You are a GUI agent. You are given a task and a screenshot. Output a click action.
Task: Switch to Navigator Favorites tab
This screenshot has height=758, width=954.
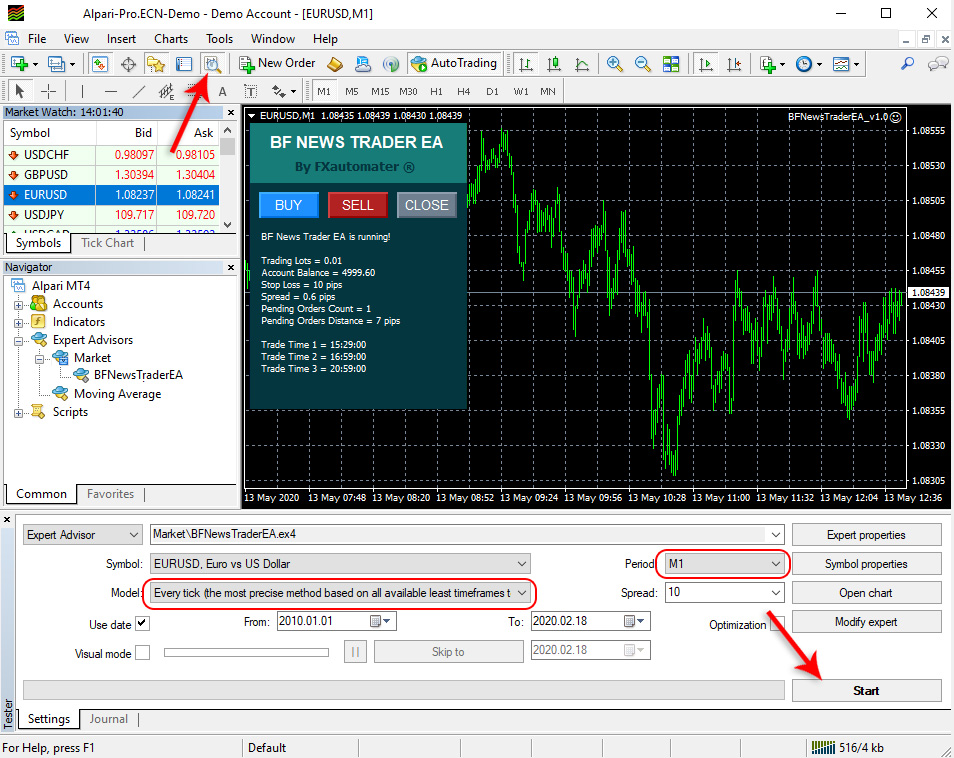pos(110,494)
